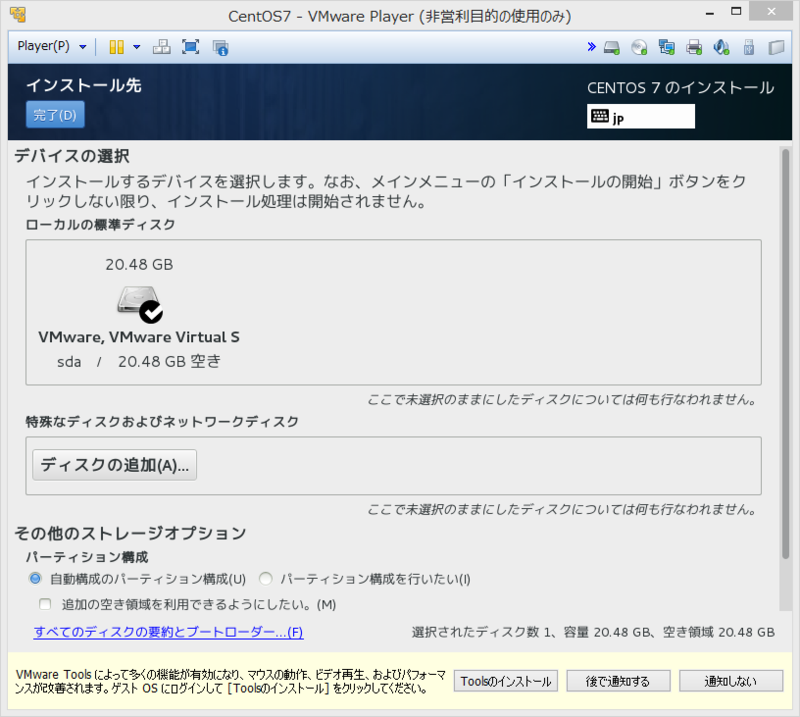Click the CD/DVD drive device icon
800x717 pixels.
point(637,46)
